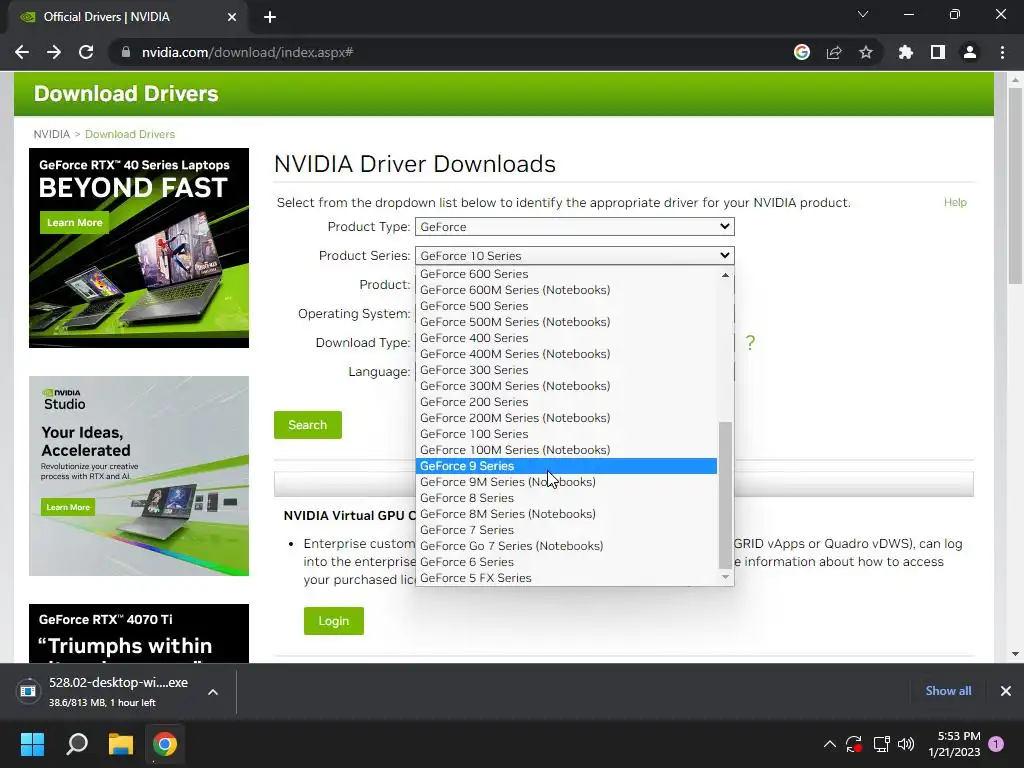Open the browser Extensions puzzle icon
The height and width of the screenshot is (768, 1024).
click(905, 52)
